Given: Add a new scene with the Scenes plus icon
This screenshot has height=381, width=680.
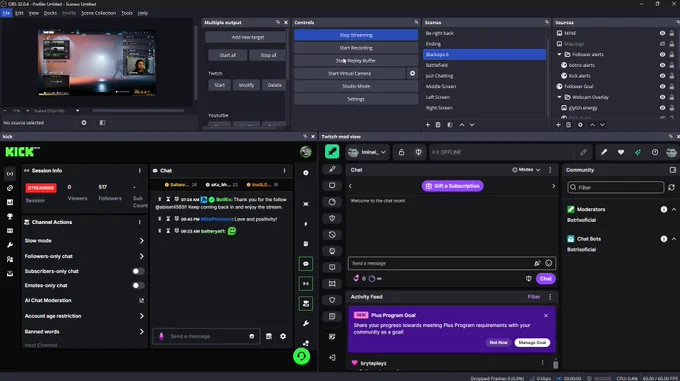Looking at the screenshot, I should (428, 125).
